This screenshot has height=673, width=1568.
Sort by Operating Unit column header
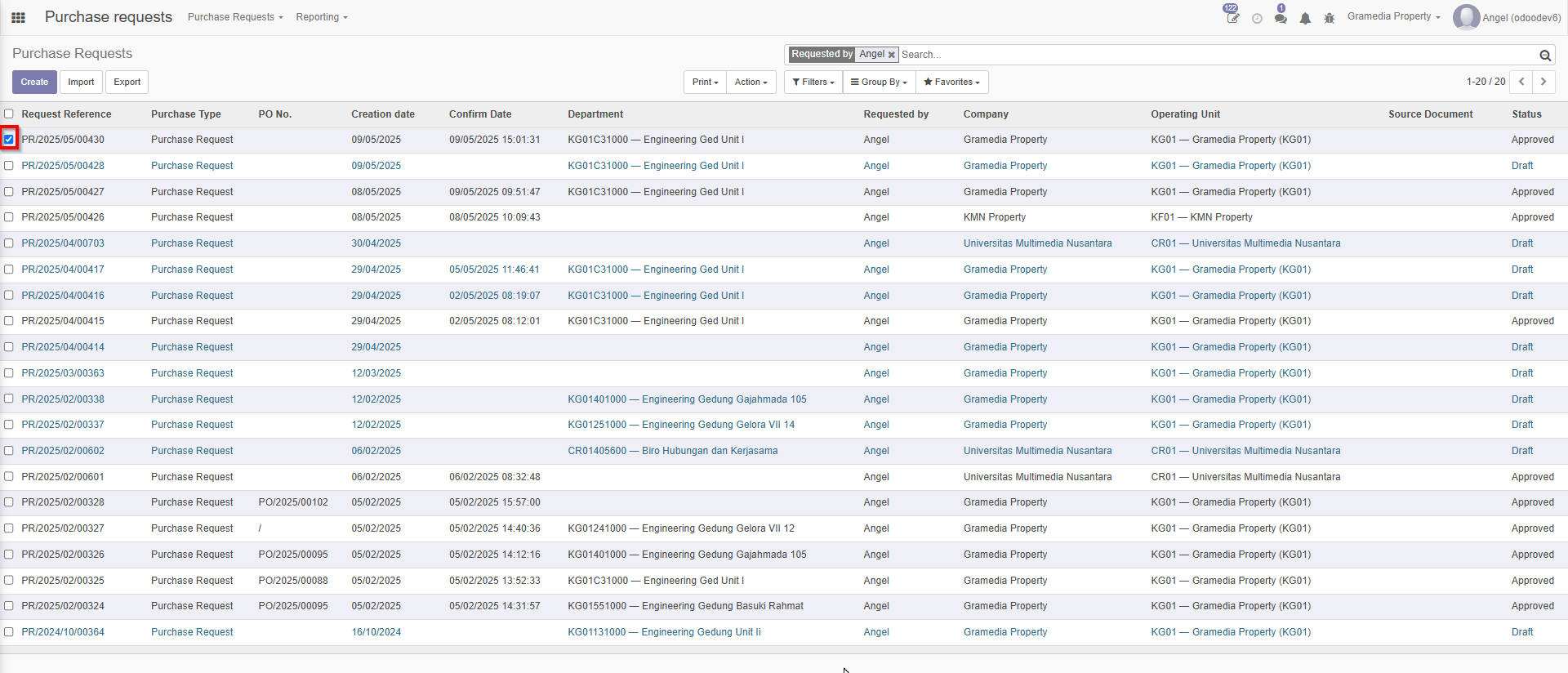pos(1186,114)
